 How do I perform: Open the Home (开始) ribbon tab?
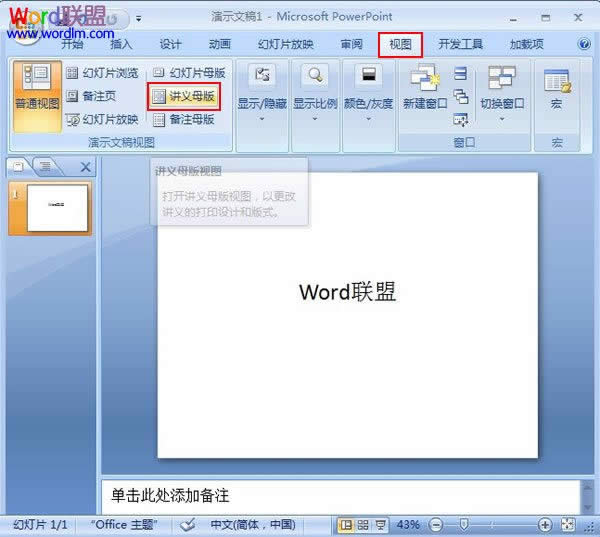[73, 44]
